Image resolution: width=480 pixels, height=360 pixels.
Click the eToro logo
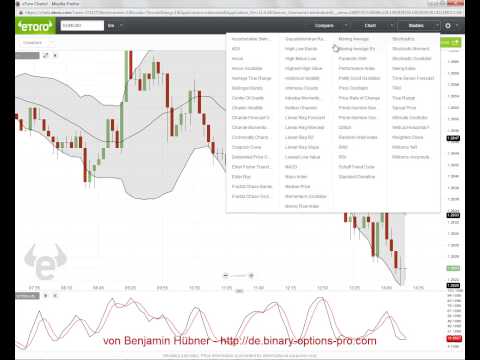tap(35, 26)
